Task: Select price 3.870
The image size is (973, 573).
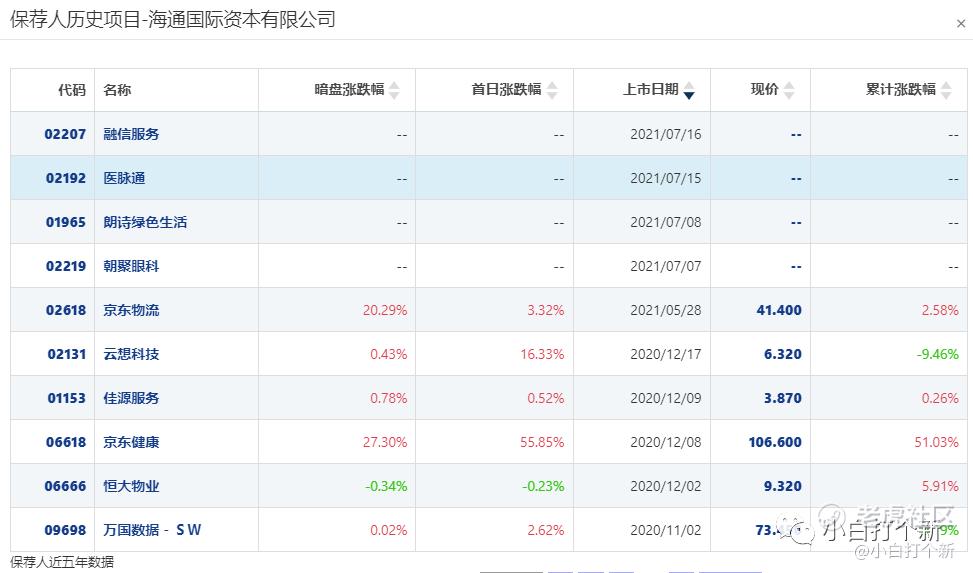Action: (782, 399)
